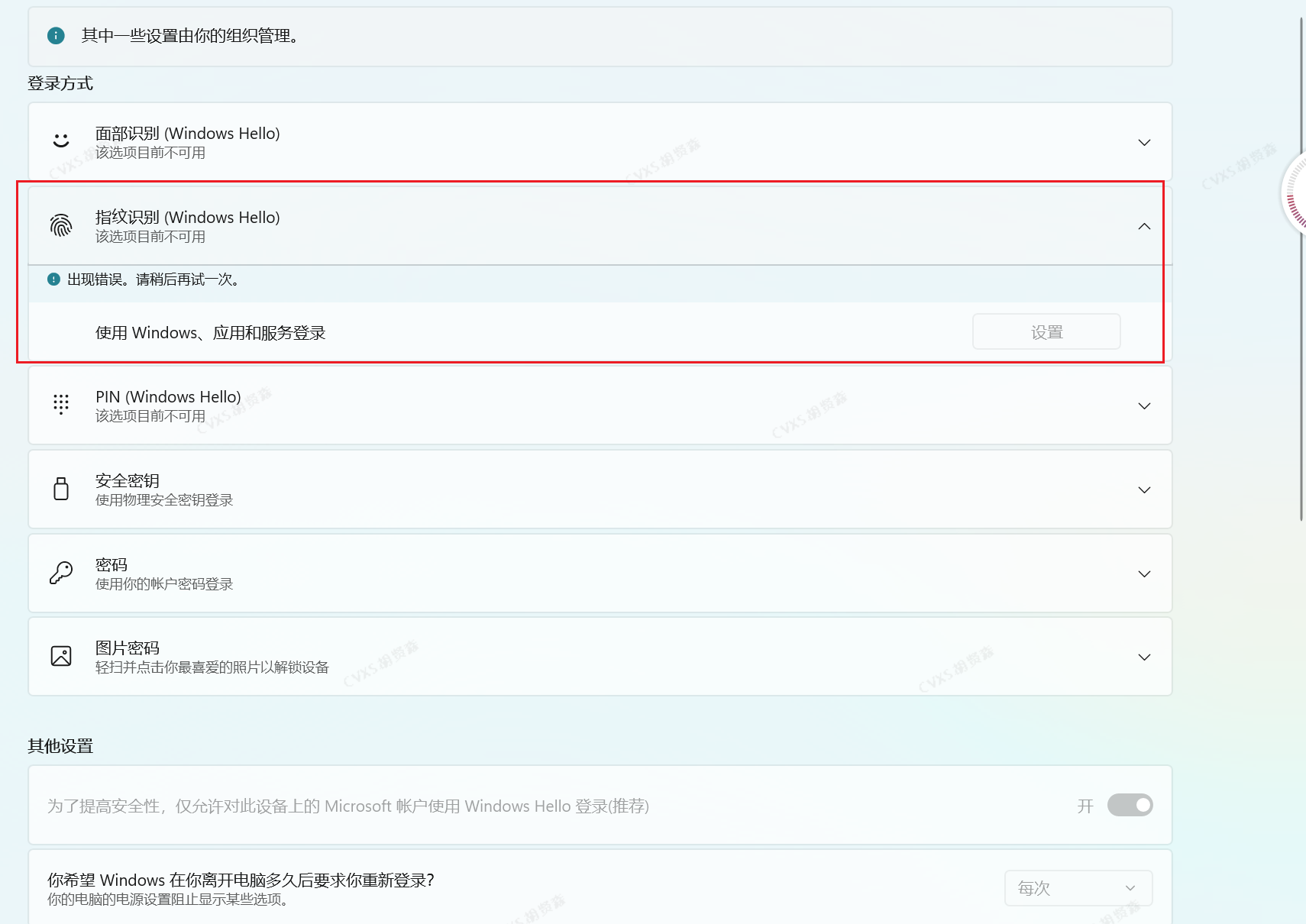1306x924 pixels.
Task: Click the 其他设置 heading
Action: pos(60,745)
